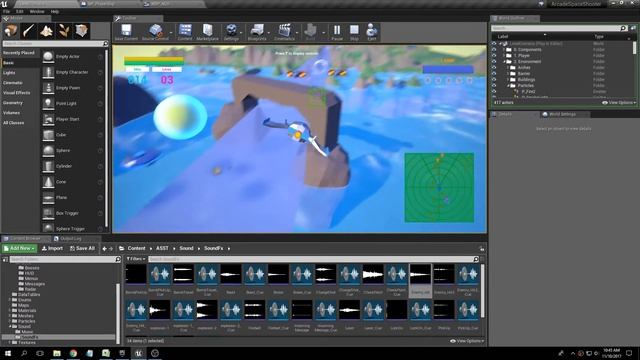Image resolution: width=640 pixels, height=360 pixels.
Task: Open Chrome from the taskbar
Action: 73,353
